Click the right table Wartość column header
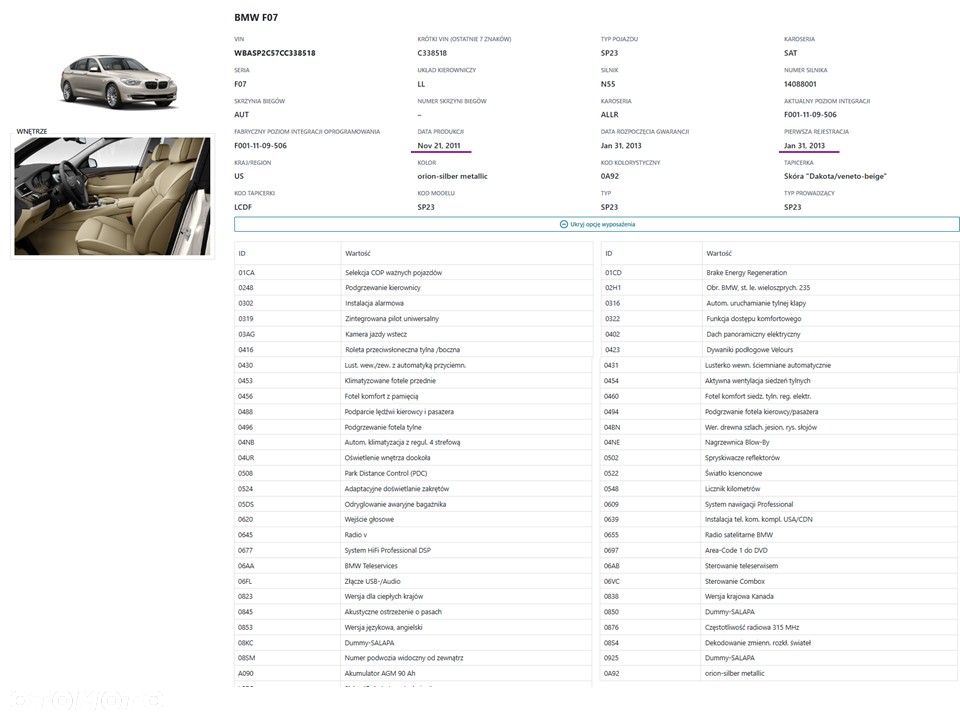This screenshot has width=960, height=720. click(x=830, y=253)
